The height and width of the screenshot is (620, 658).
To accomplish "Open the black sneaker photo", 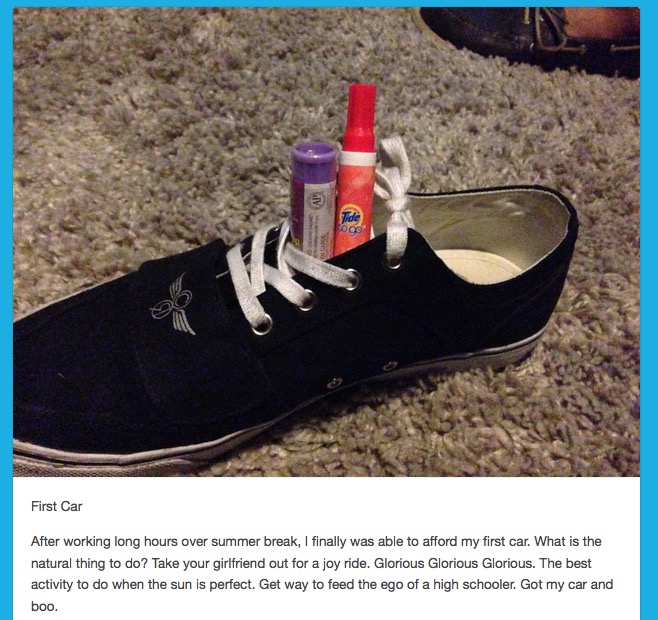I will [326, 242].
